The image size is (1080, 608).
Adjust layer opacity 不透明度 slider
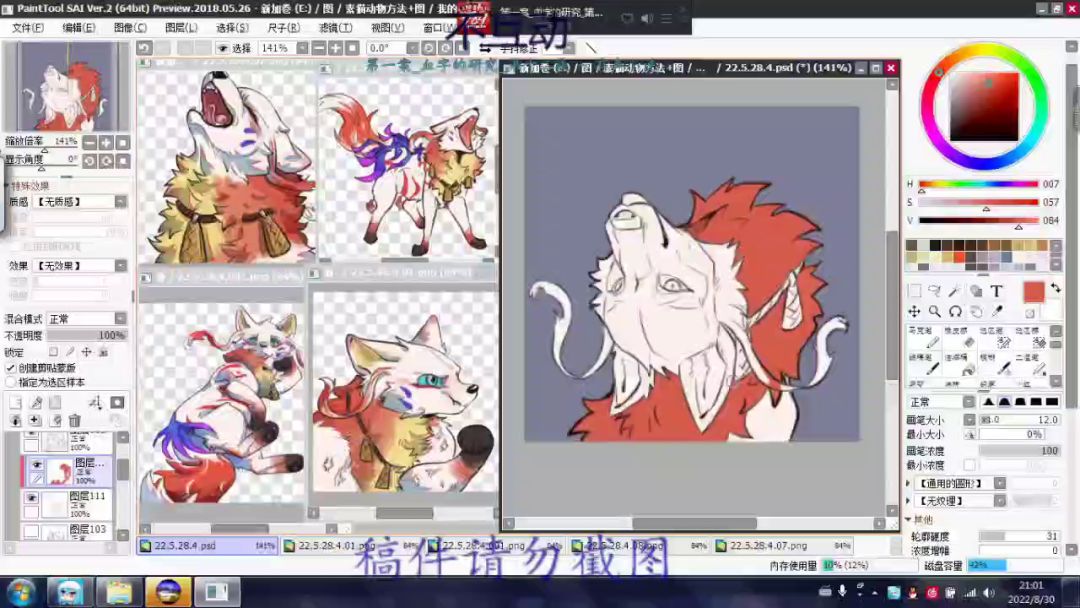(87, 335)
